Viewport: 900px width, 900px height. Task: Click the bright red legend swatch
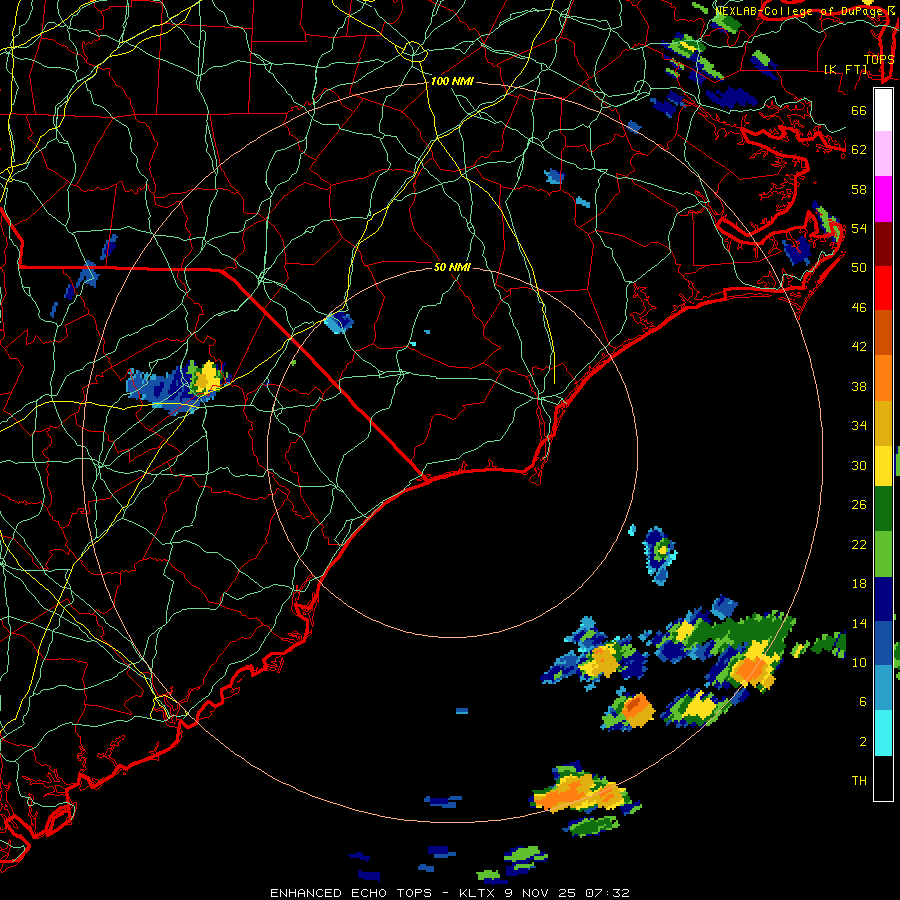[x=883, y=288]
